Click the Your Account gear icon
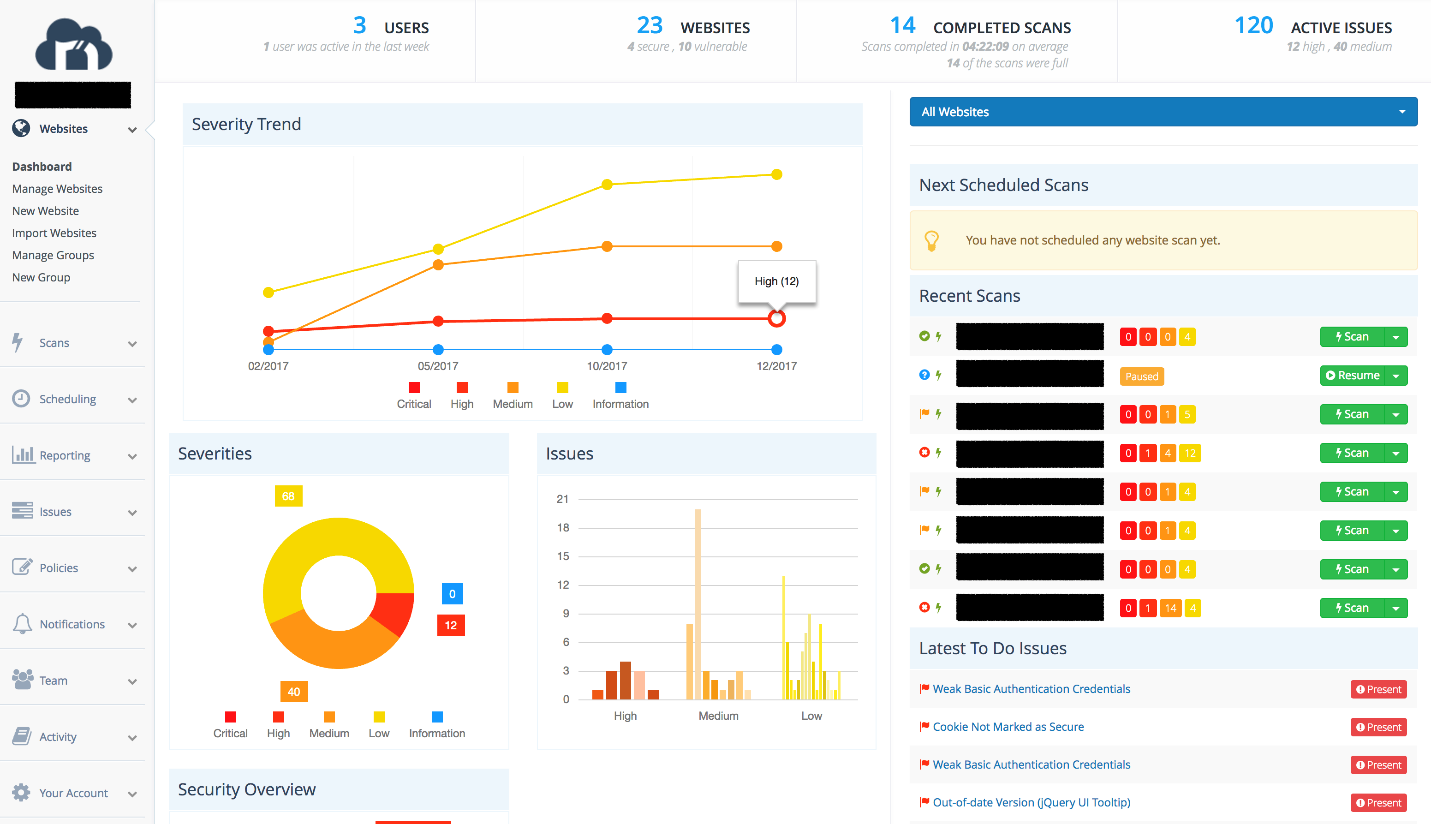 (x=21, y=793)
